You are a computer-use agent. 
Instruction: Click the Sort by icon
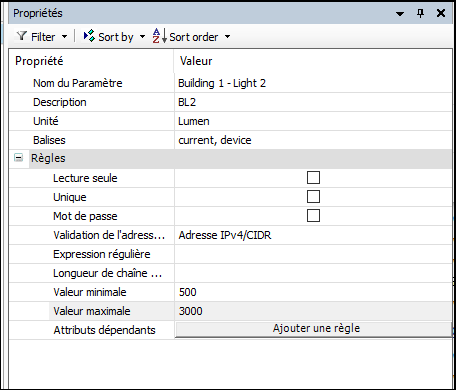click(x=89, y=36)
